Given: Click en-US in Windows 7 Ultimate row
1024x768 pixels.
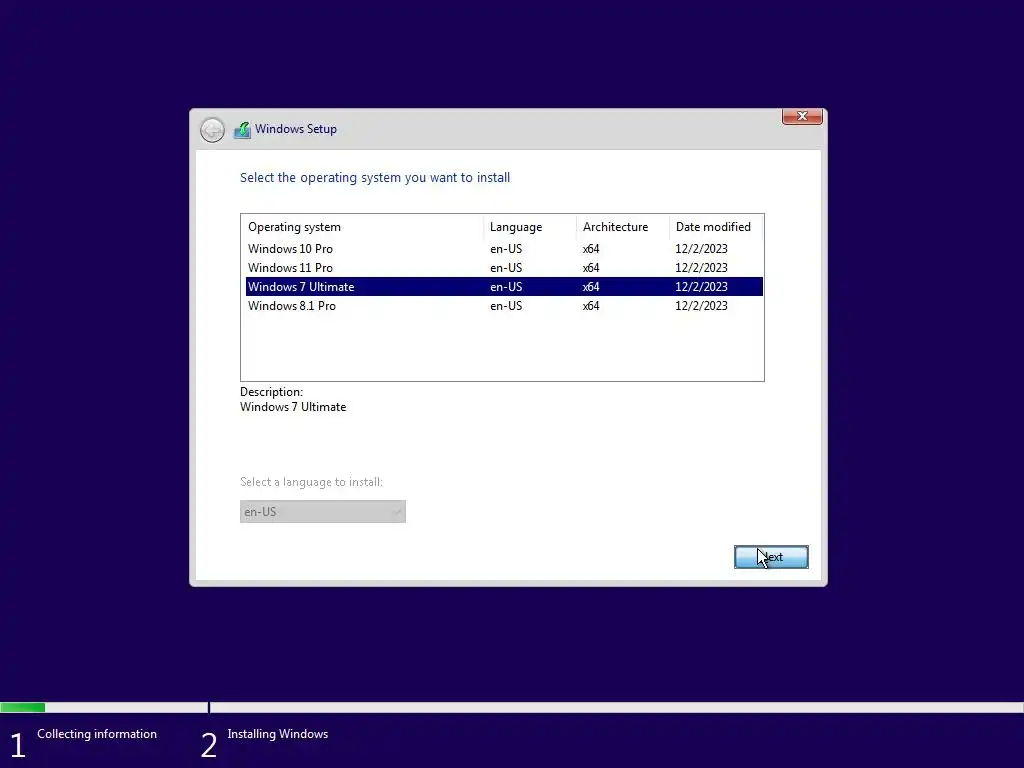Looking at the screenshot, I should click(x=506, y=287).
